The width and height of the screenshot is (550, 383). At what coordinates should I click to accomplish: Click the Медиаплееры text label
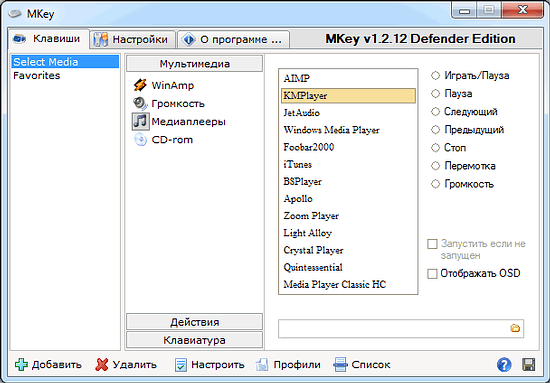(188, 122)
